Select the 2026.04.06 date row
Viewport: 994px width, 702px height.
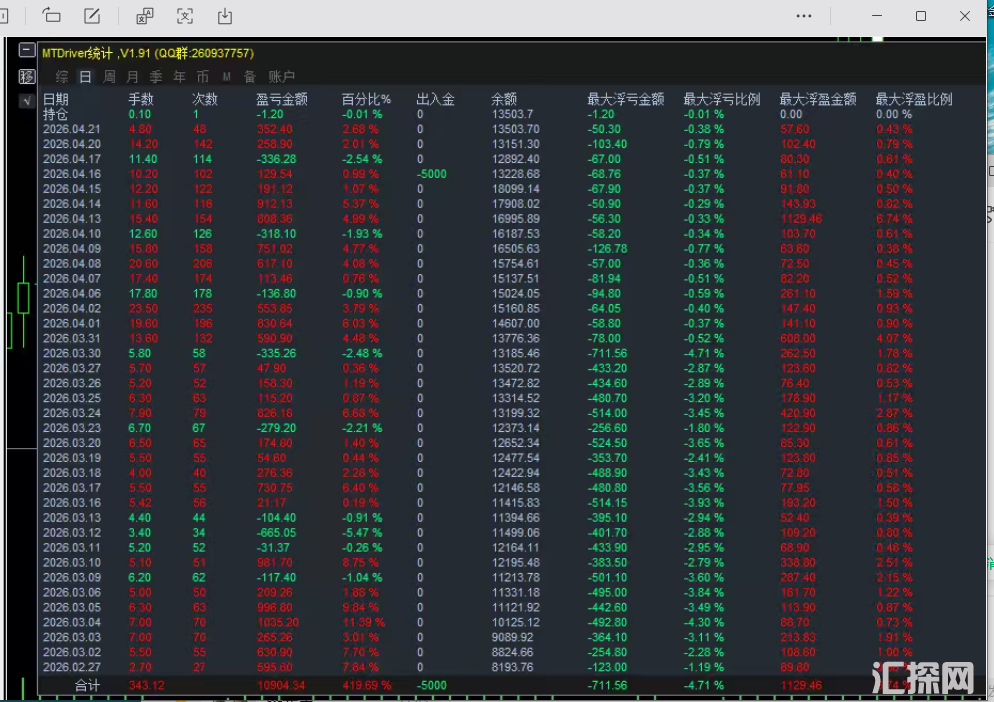coord(72,294)
